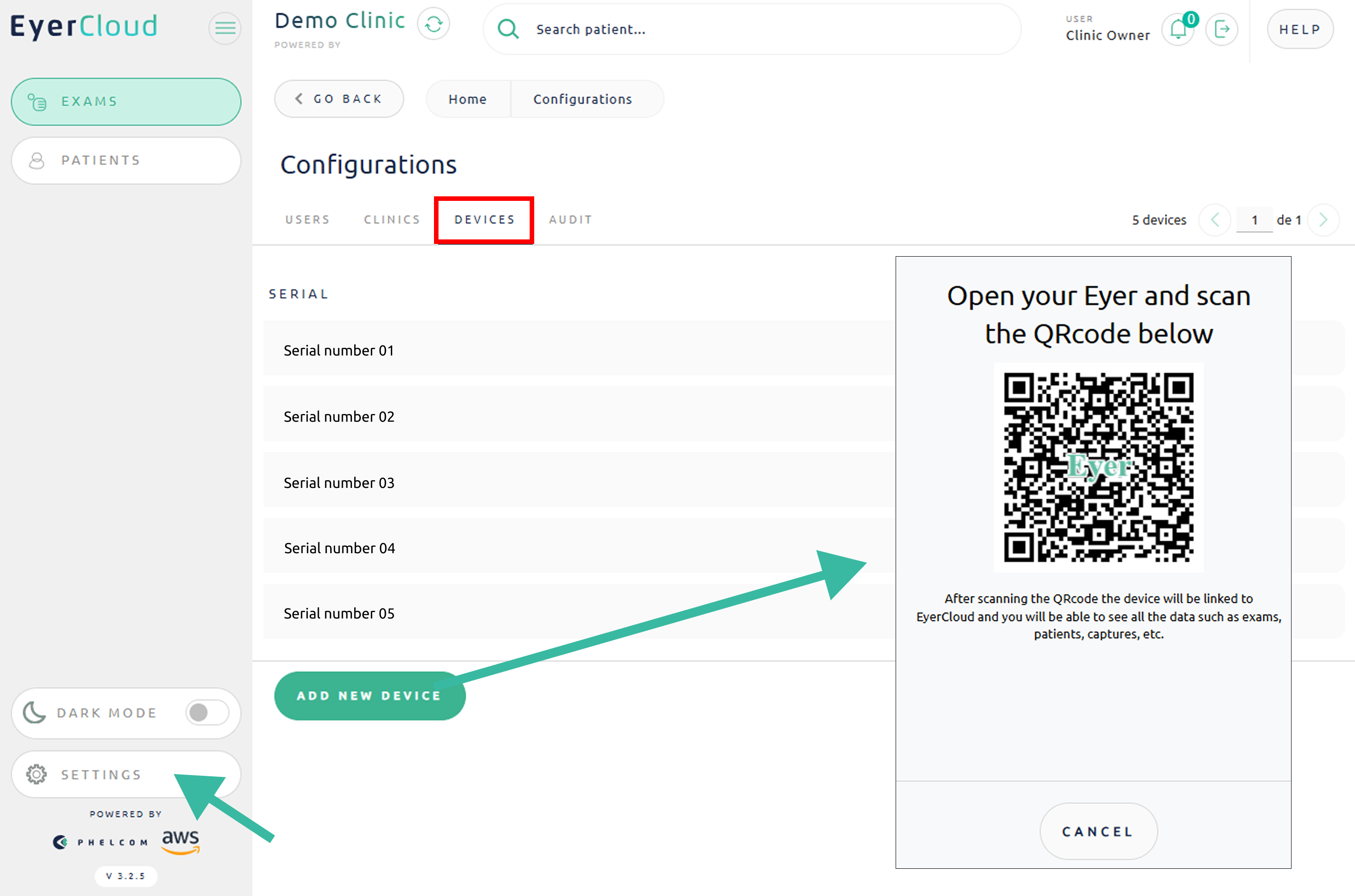Screen dimensions: 1355x896
Task: Toggle the Dark Mode switch
Action: [x=206, y=712]
